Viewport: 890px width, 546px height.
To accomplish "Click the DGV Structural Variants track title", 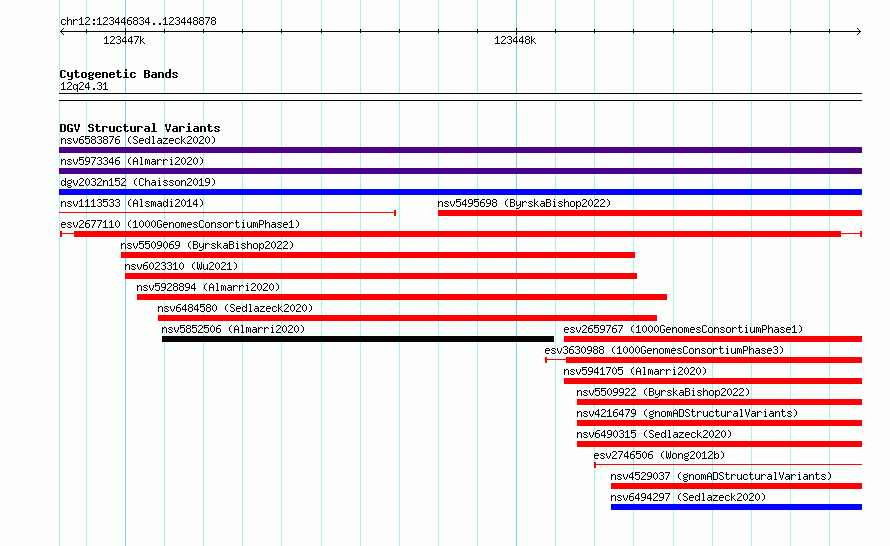I will tap(140, 128).
